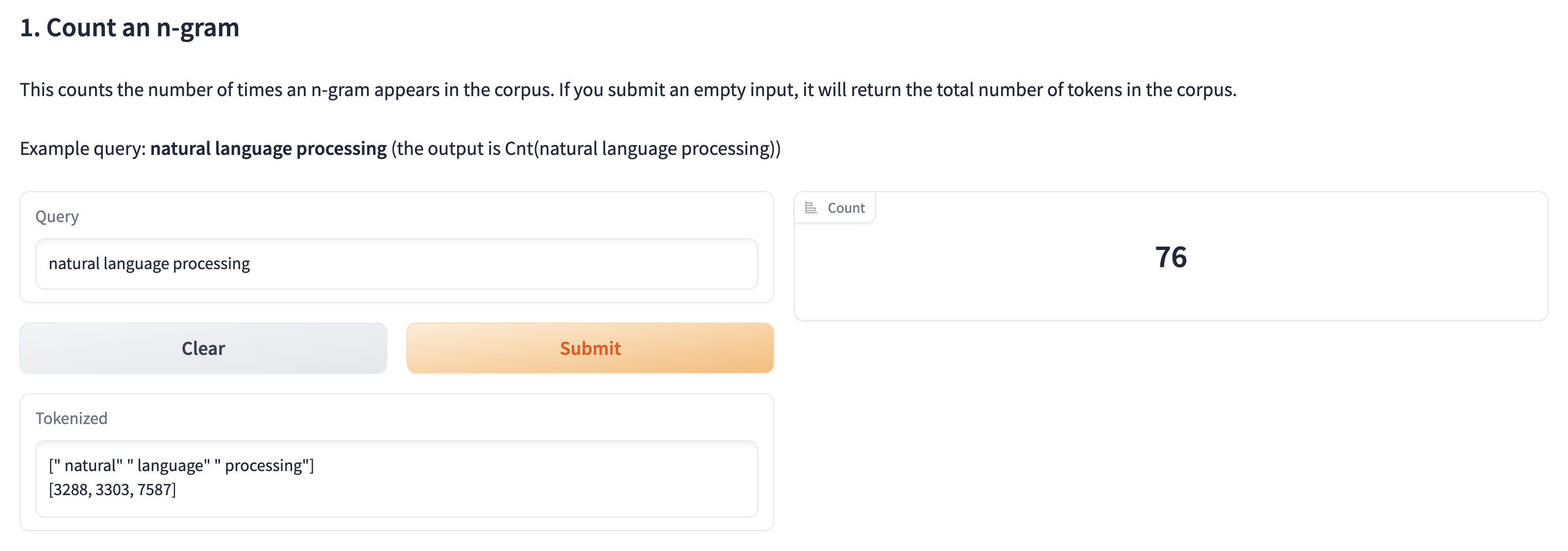
Task: Click the token IDs line starting with 3288
Action: [x=113, y=490]
